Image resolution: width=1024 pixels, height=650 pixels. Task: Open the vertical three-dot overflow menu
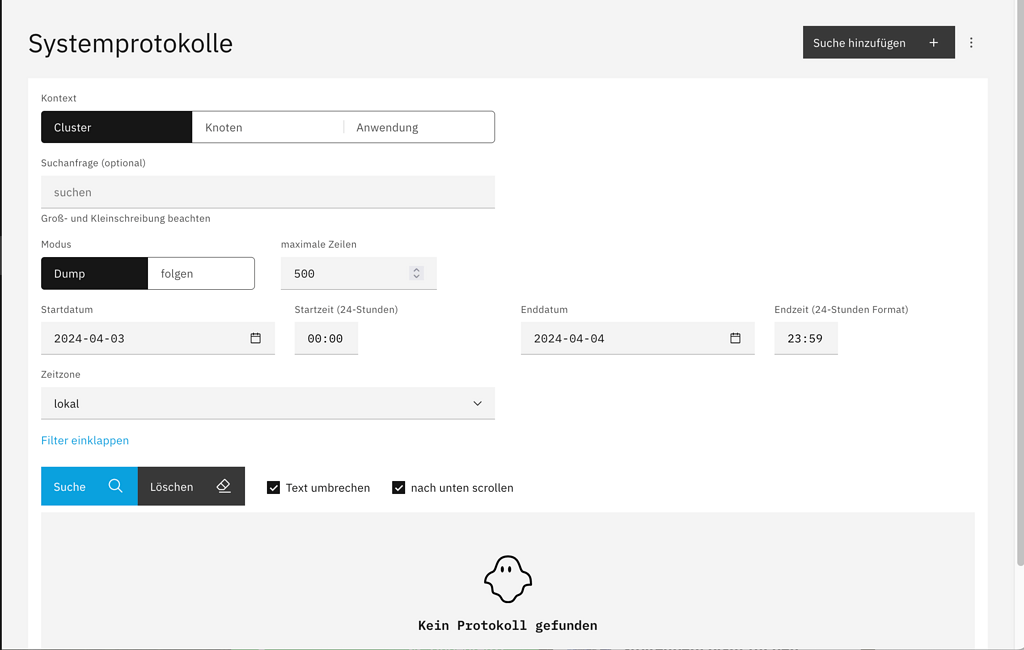[x=971, y=43]
